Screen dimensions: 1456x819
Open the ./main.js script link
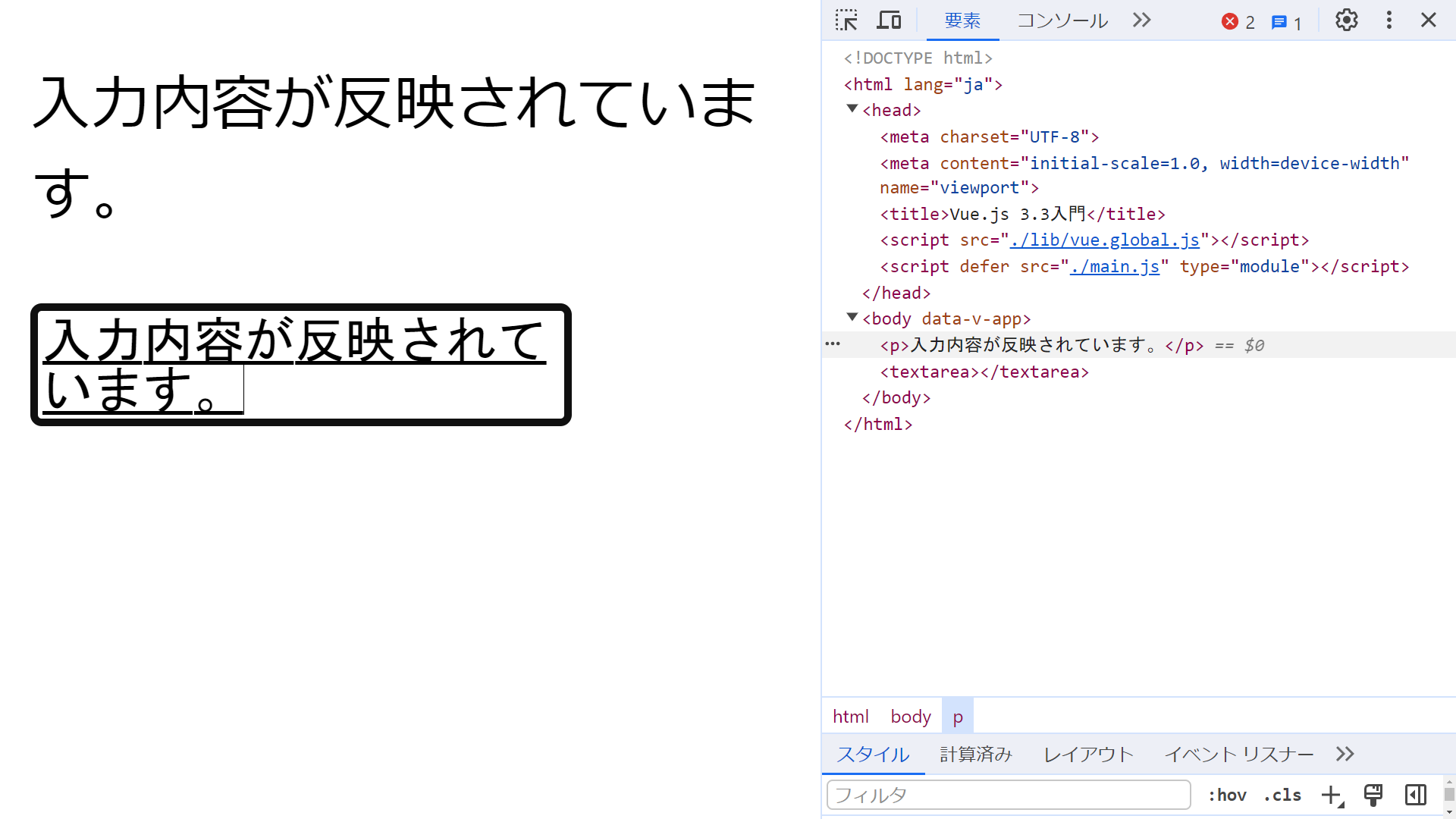coord(1114,267)
